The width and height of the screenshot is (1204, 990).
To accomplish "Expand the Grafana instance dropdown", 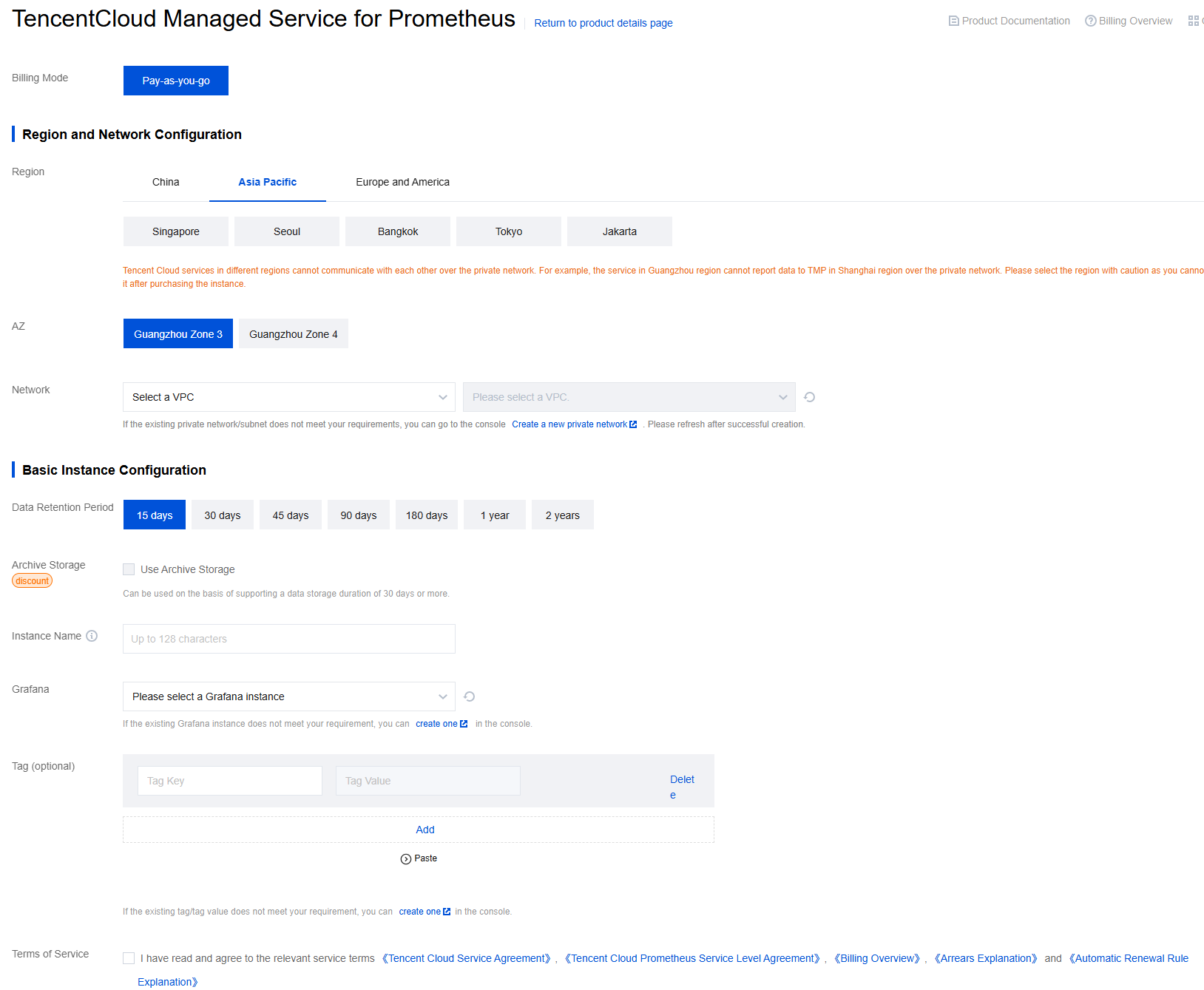I will click(288, 696).
